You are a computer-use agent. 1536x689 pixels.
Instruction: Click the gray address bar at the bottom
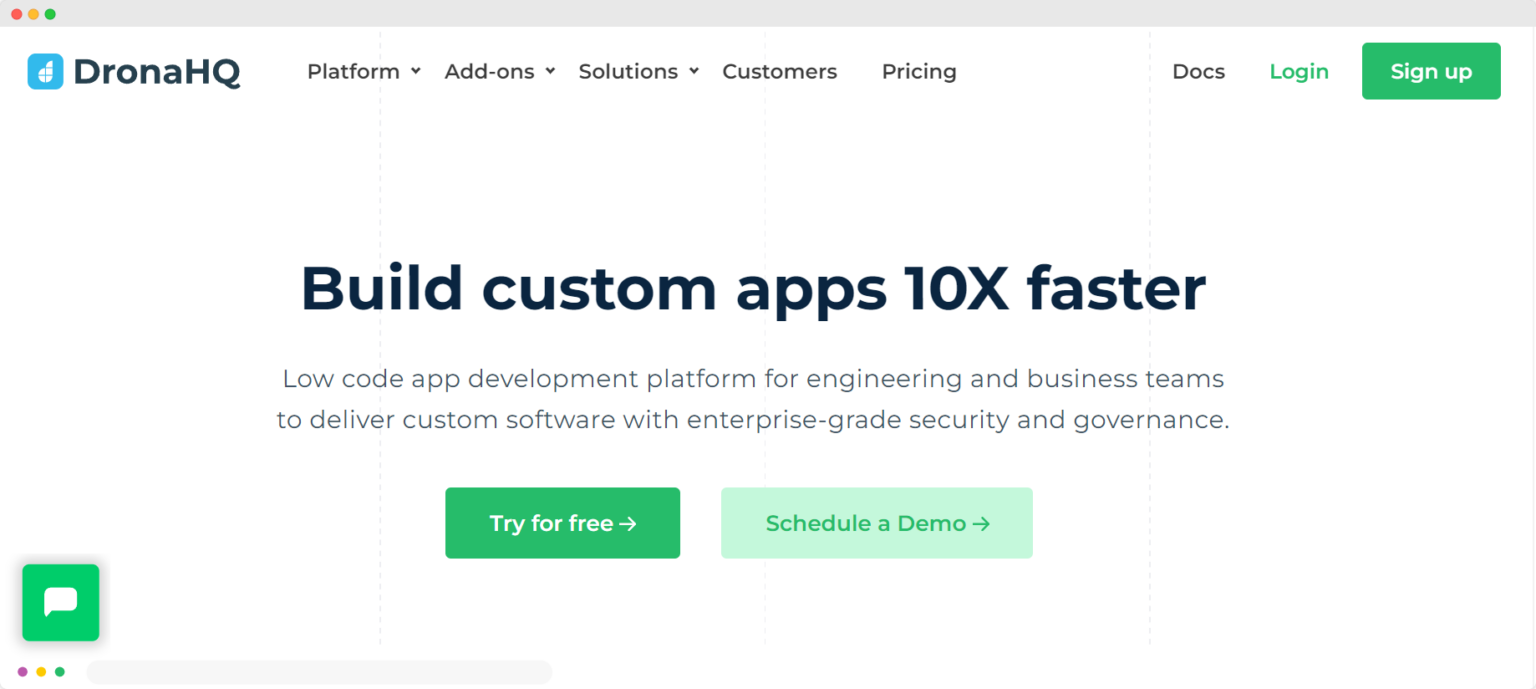[x=320, y=672]
